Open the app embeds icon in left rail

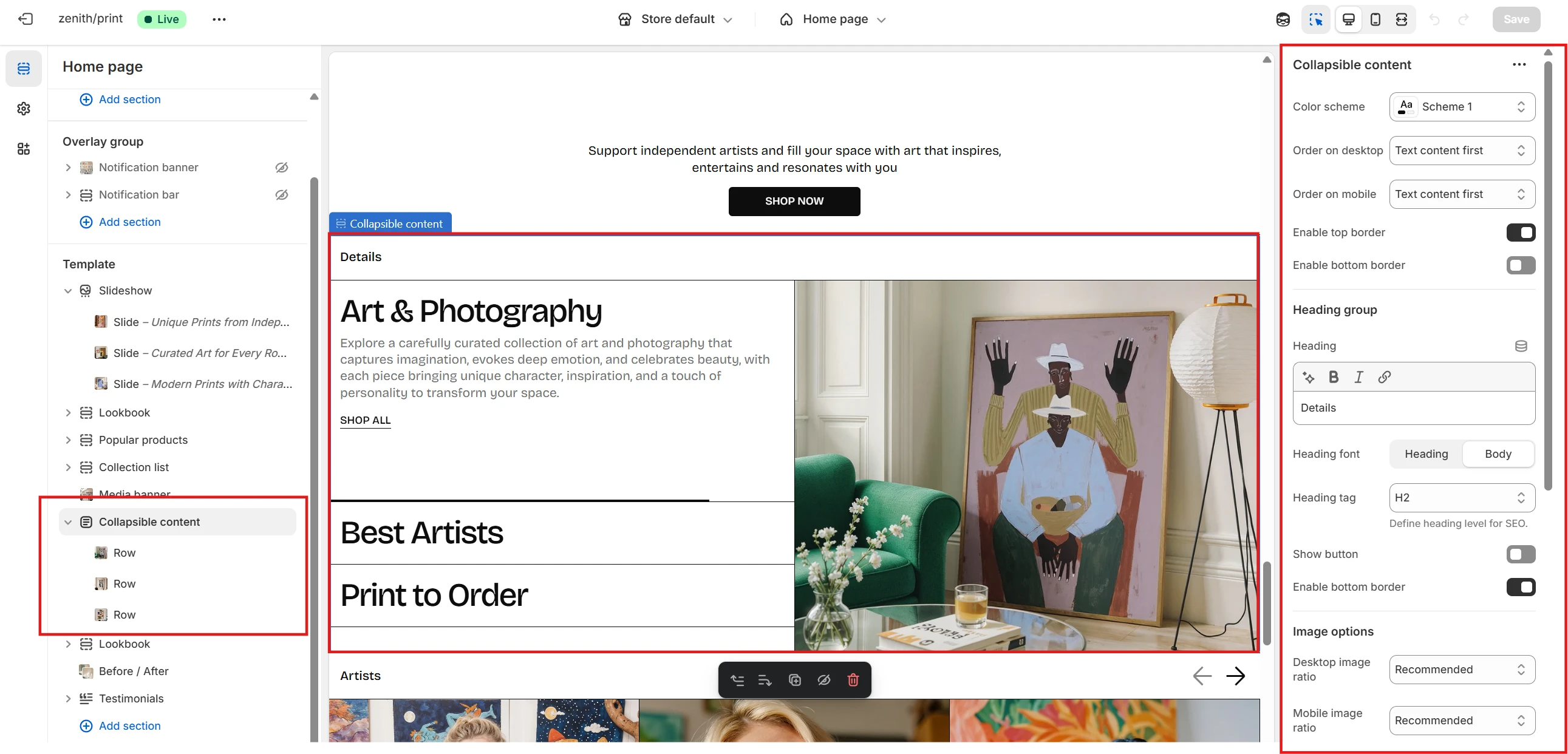(x=24, y=149)
